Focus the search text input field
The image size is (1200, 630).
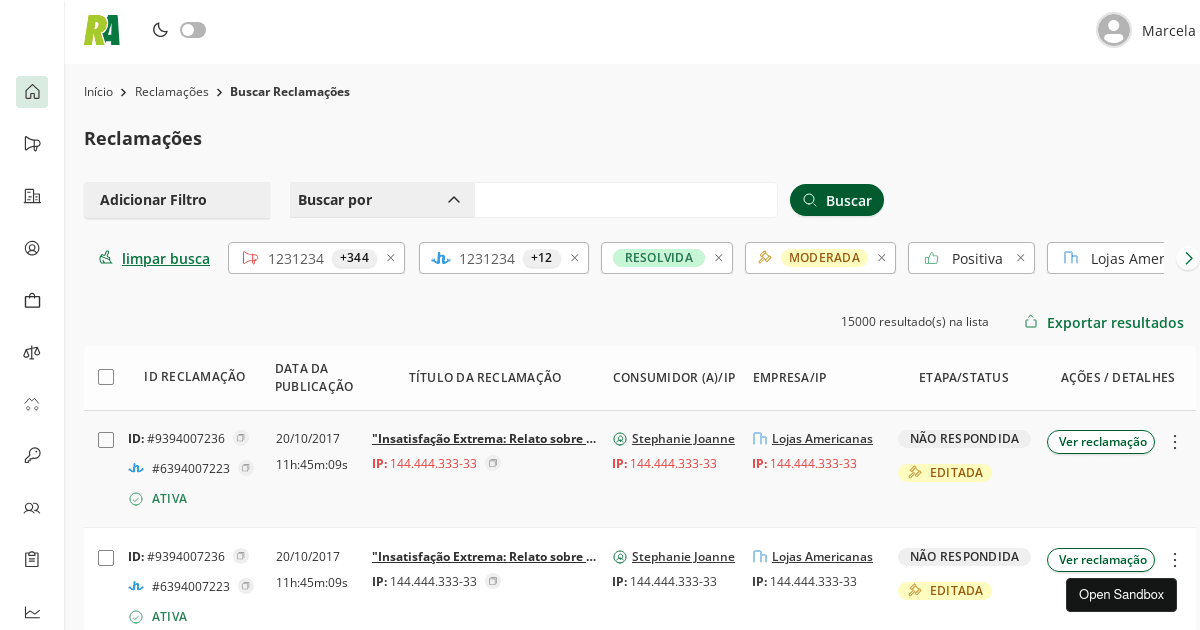626,200
